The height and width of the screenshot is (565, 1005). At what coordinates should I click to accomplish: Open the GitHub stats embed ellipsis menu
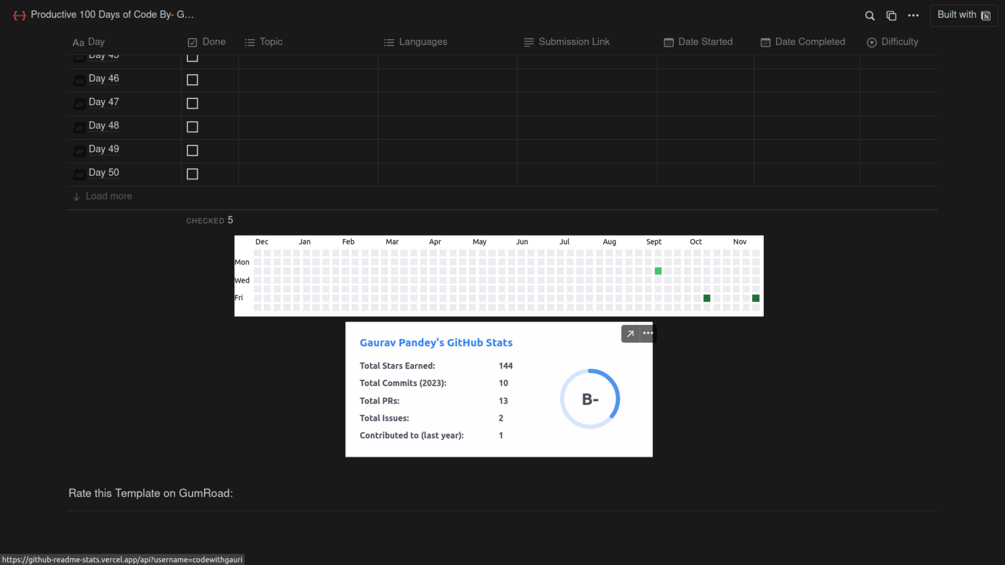647,334
